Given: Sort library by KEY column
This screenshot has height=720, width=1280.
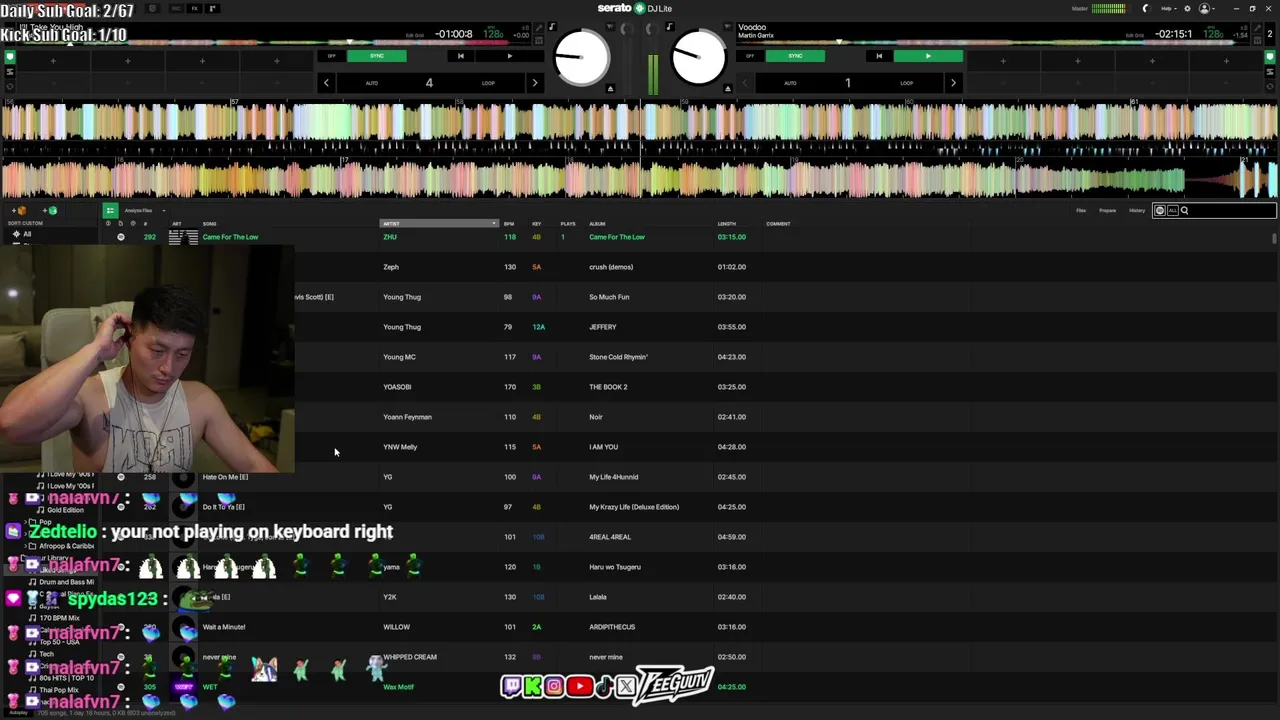Looking at the screenshot, I should point(537,224).
